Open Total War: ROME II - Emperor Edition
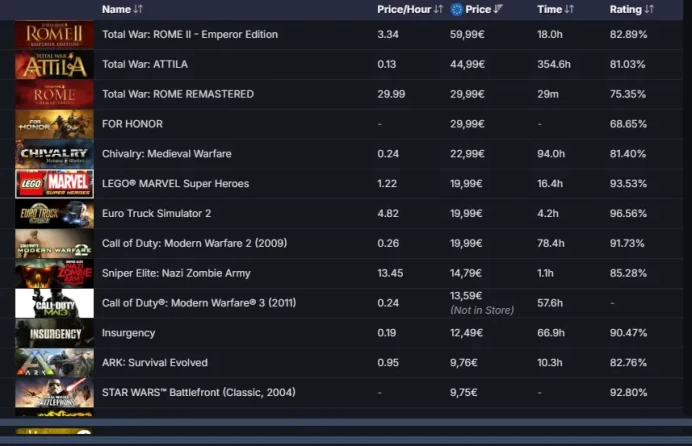Image resolution: width=692 pixels, height=446 pixels. (190, 34)
